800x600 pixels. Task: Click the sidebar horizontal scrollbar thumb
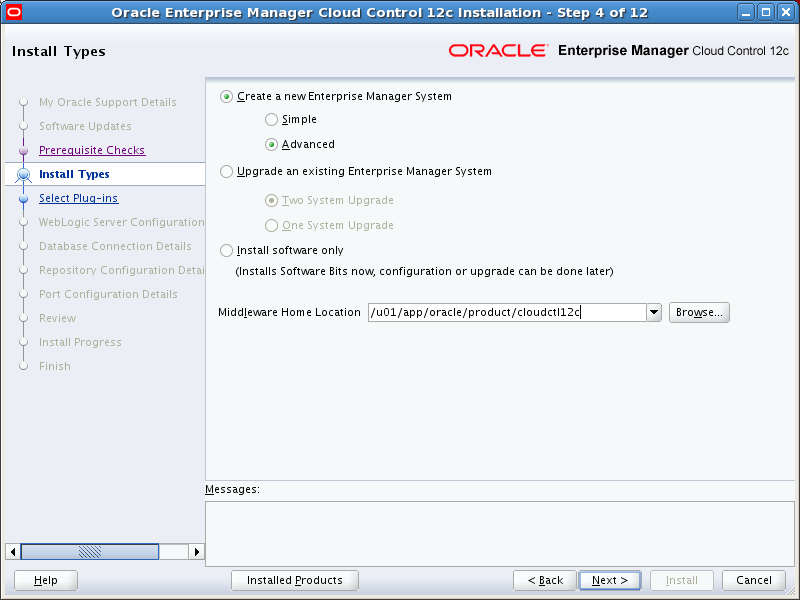(x=90, y=552)
